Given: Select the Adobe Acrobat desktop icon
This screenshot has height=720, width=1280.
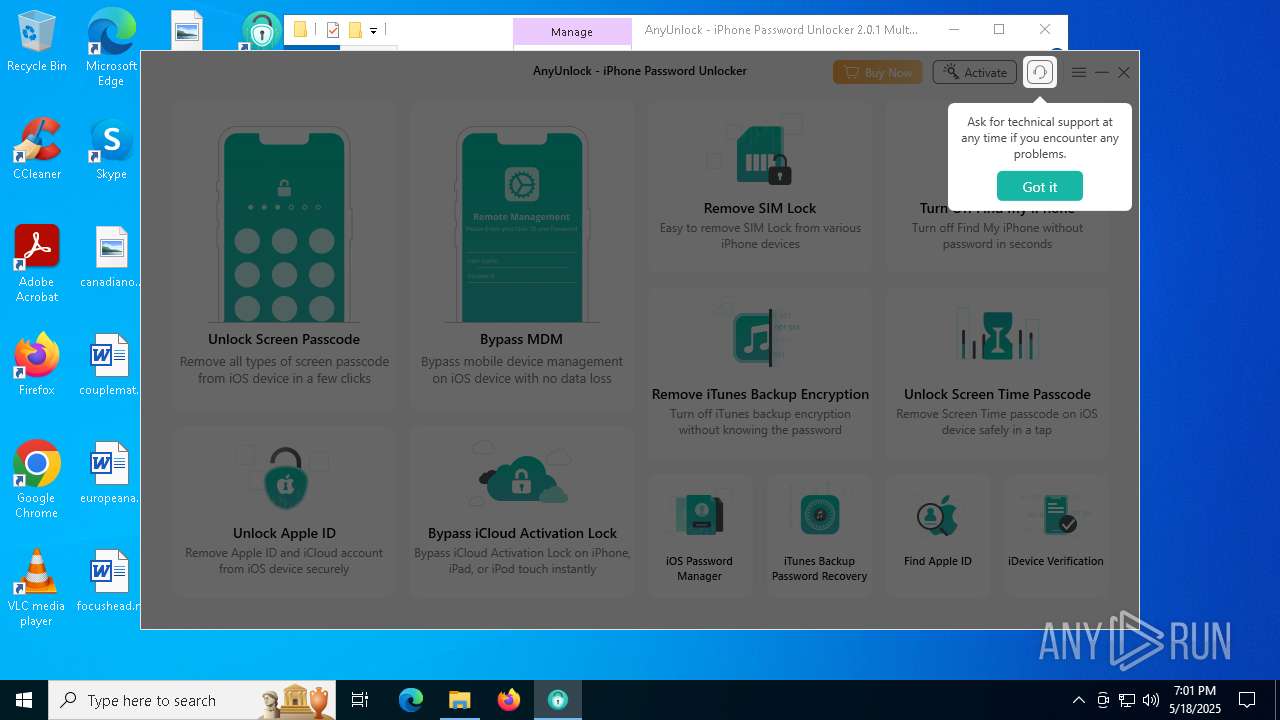Looking at the screenshot, I should pyautogui.click(x=37, y=264).
